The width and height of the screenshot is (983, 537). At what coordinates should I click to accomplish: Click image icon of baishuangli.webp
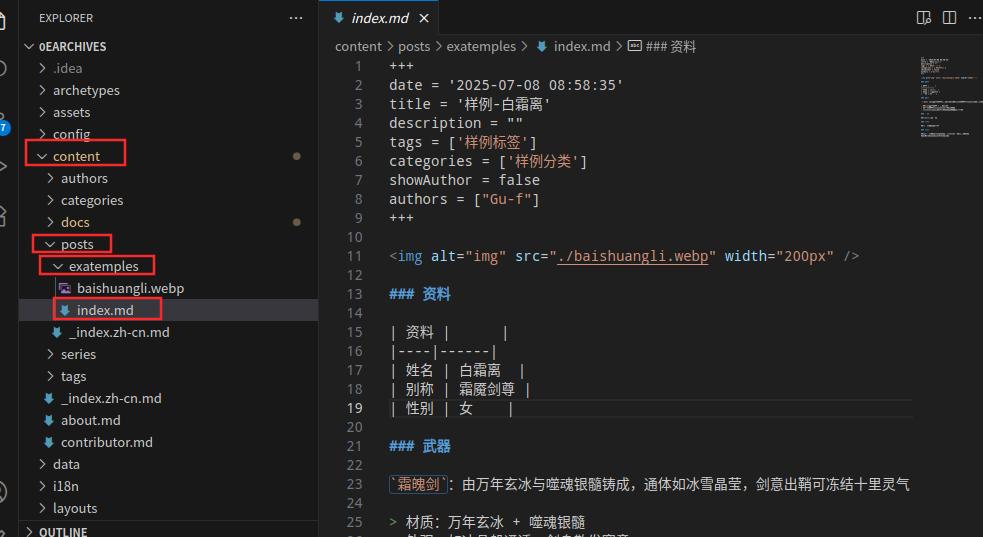point(65,288)
